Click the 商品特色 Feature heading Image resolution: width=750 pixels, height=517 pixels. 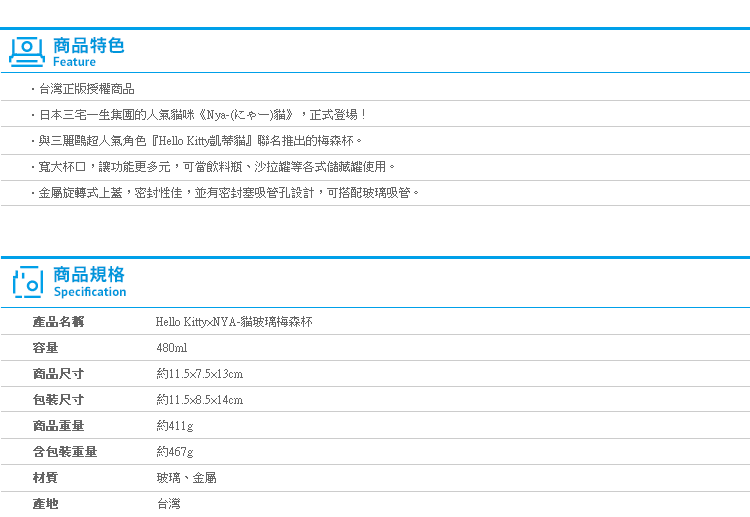[88, 51]
